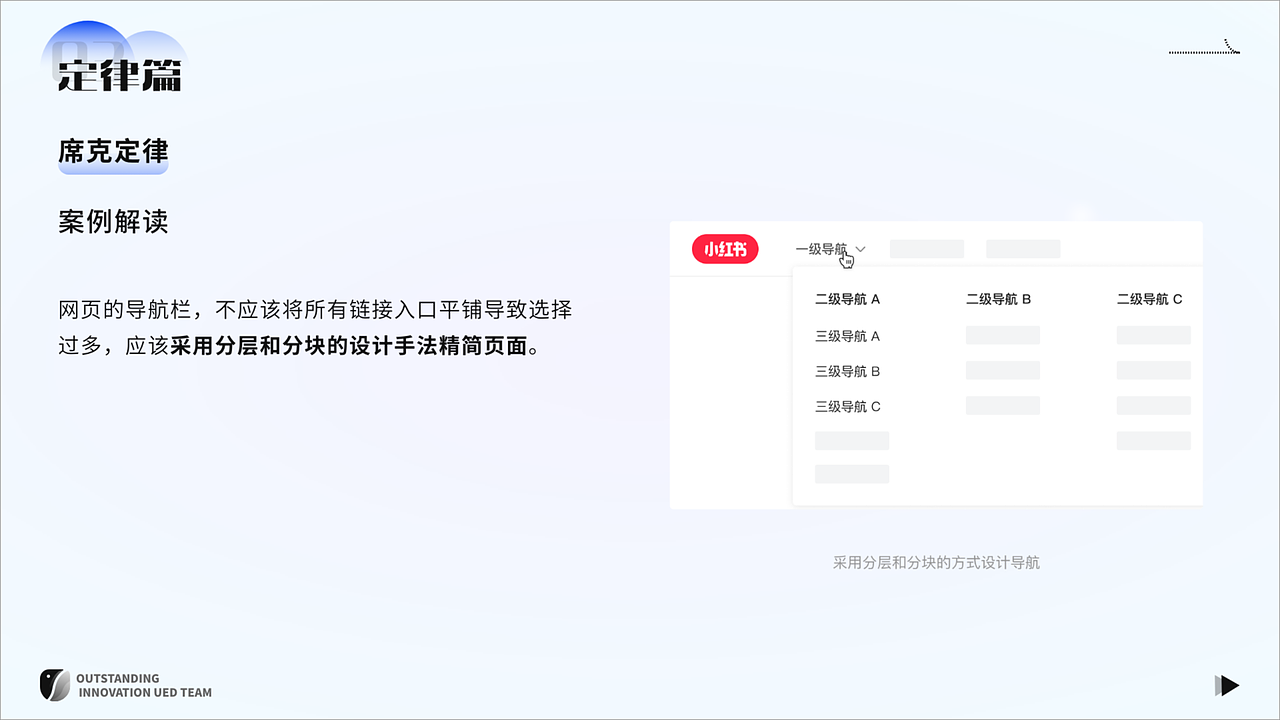Click the 三级导航 C link
Image resolution: width=1280 pixels, height=720 pixels.
pos(847,406)
